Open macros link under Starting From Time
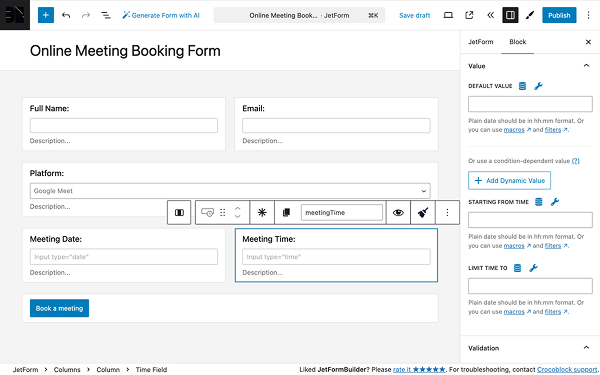Viewport: 600px width, 375px height. pos(514,246)
